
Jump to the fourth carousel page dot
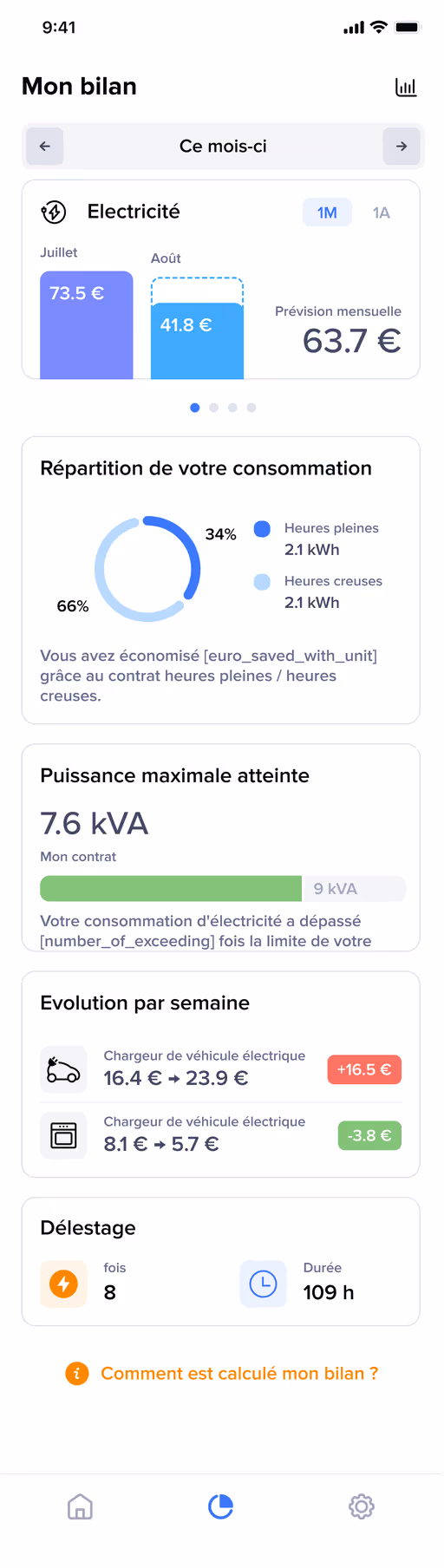[x=251, y=408]
